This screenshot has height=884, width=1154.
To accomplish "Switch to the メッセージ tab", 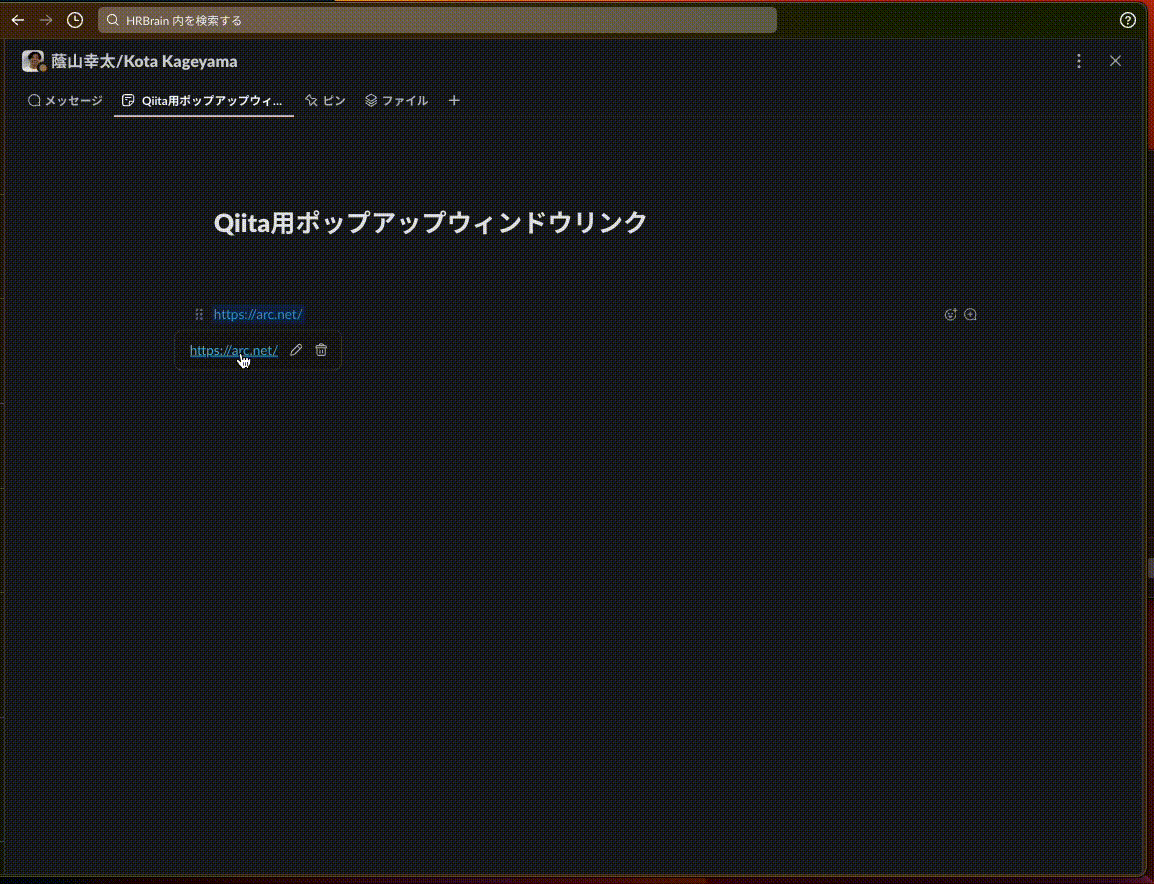I will (x=64, y=100).
